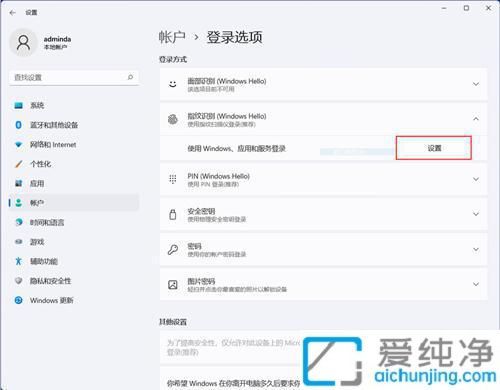This screenshot has height=390, width=500.
Task: Expand the PIN (Windows Hello) chevron
Action: [476, 179]
